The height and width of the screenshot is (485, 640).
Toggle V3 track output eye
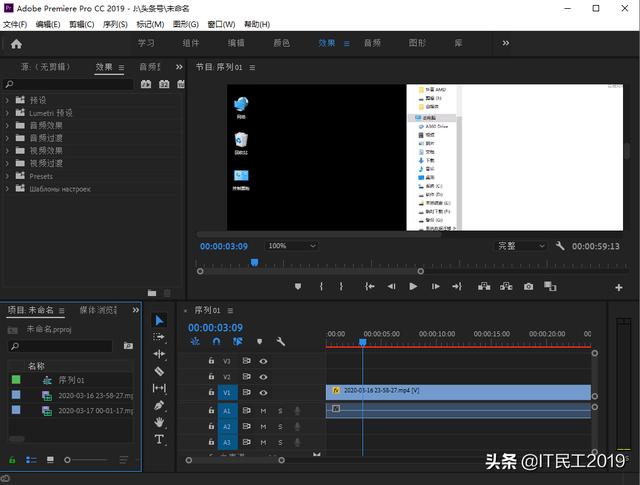click(x=263, y=361)
